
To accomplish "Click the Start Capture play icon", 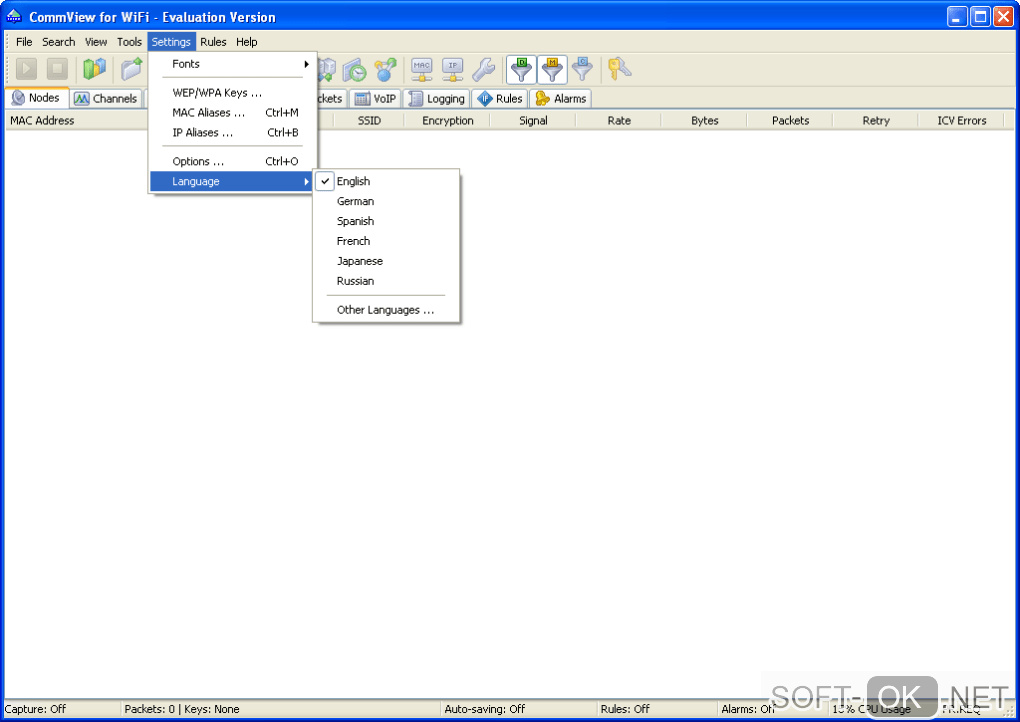I will pos(26,69).
